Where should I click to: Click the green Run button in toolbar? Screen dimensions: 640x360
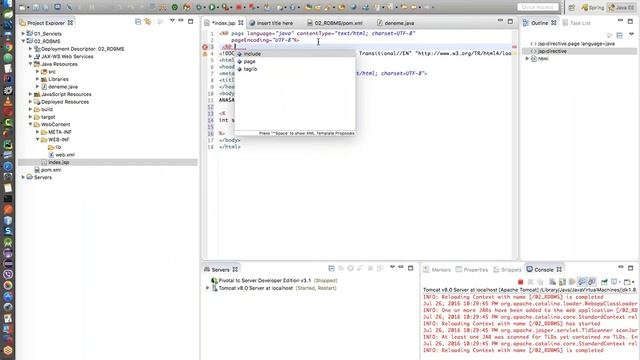click(x=212, y=7)
